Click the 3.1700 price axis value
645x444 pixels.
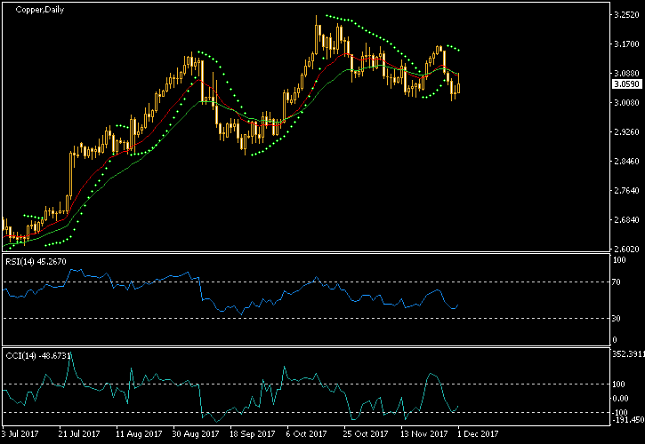click(x=626, y=44)
